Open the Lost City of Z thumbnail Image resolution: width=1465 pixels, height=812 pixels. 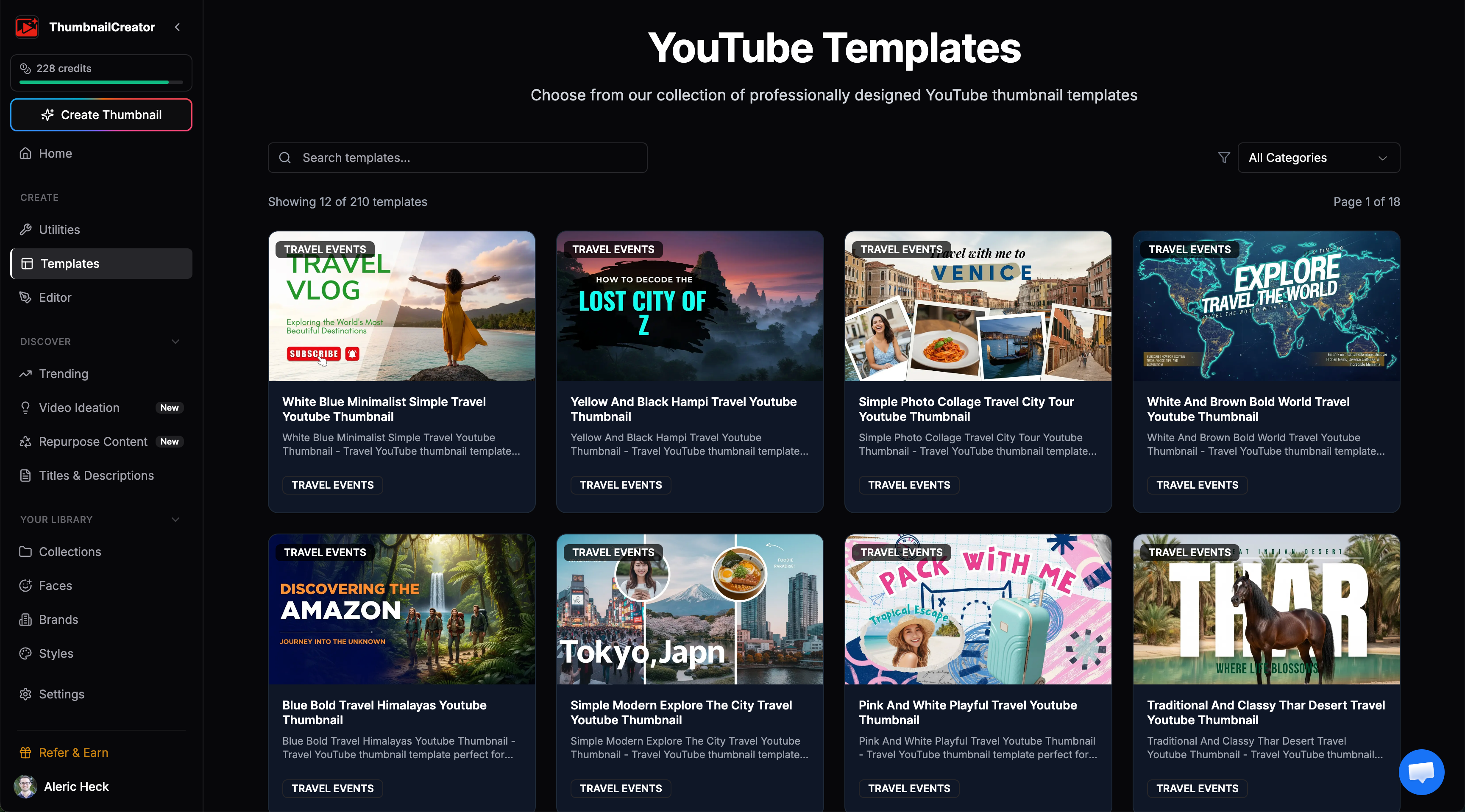(690, 306)
